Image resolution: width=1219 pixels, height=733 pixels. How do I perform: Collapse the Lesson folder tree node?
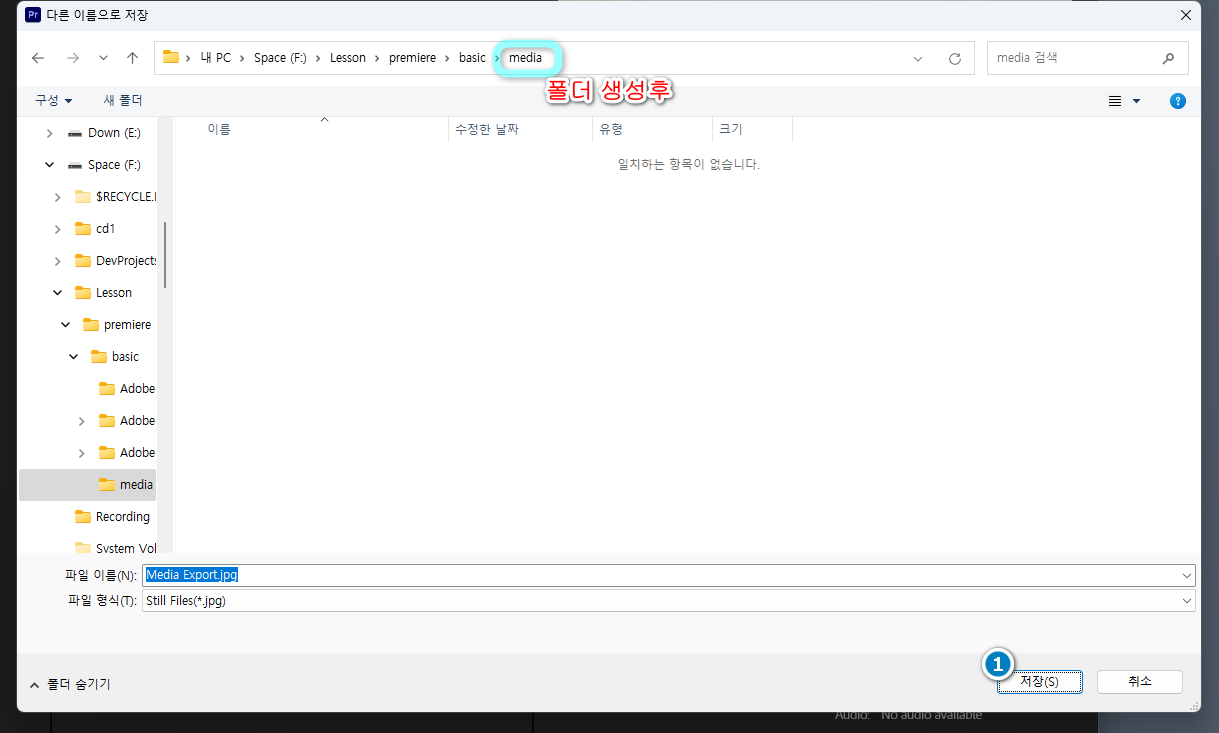point(58,293)
